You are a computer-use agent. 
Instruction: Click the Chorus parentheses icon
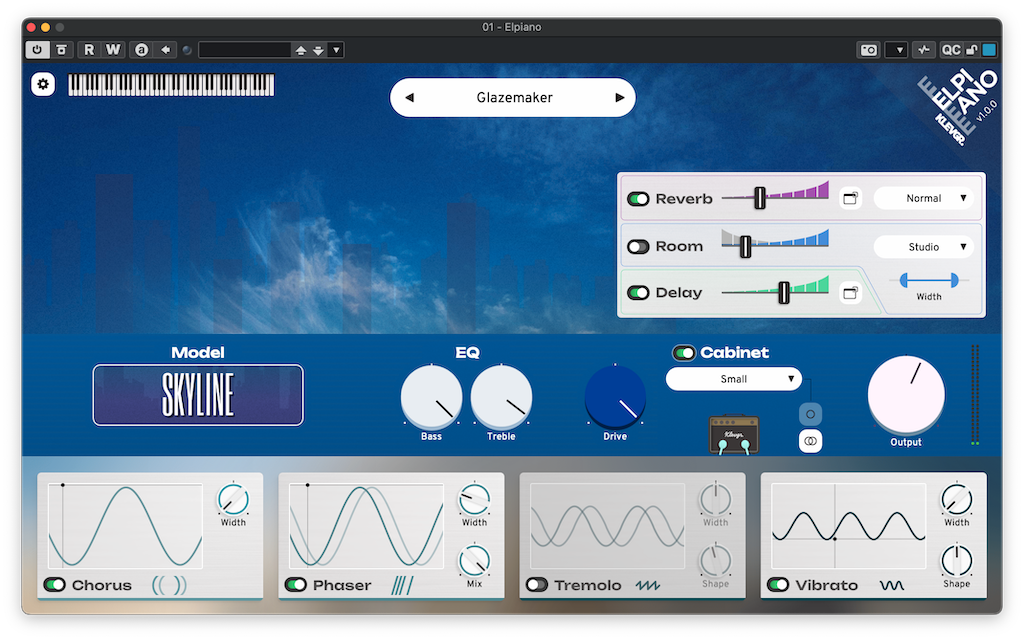(169, 585)
